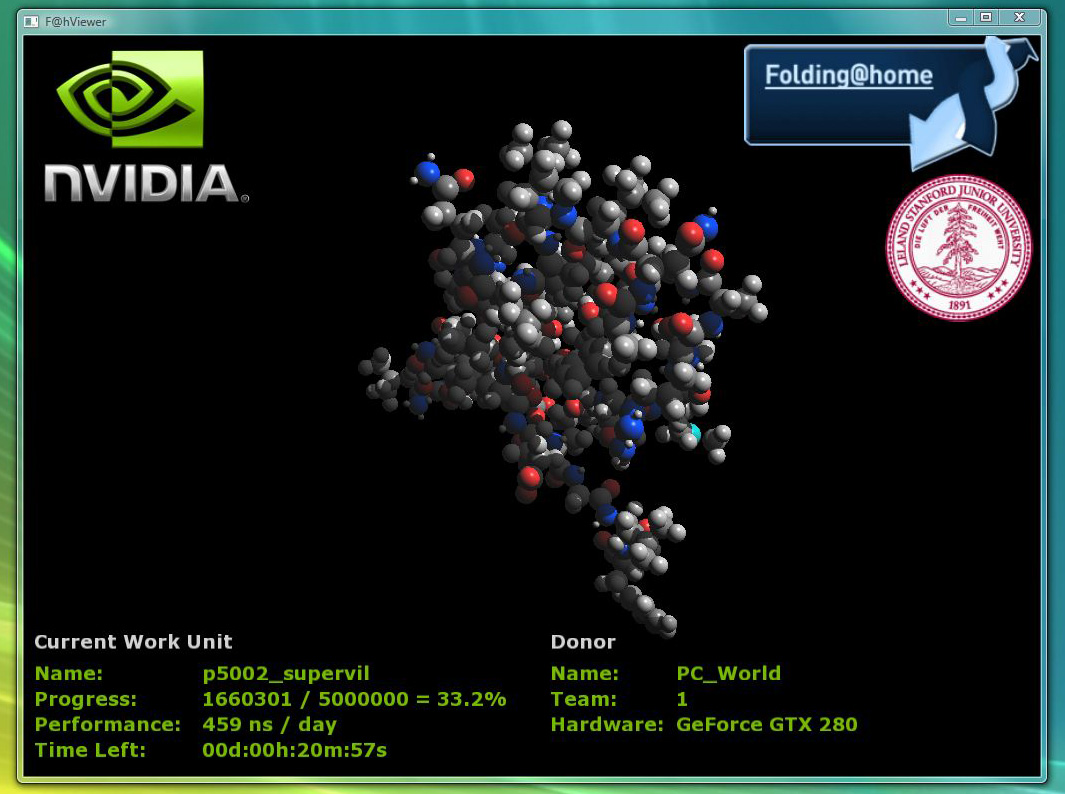Click the F@hViewer title bar icon

point(31,22)
